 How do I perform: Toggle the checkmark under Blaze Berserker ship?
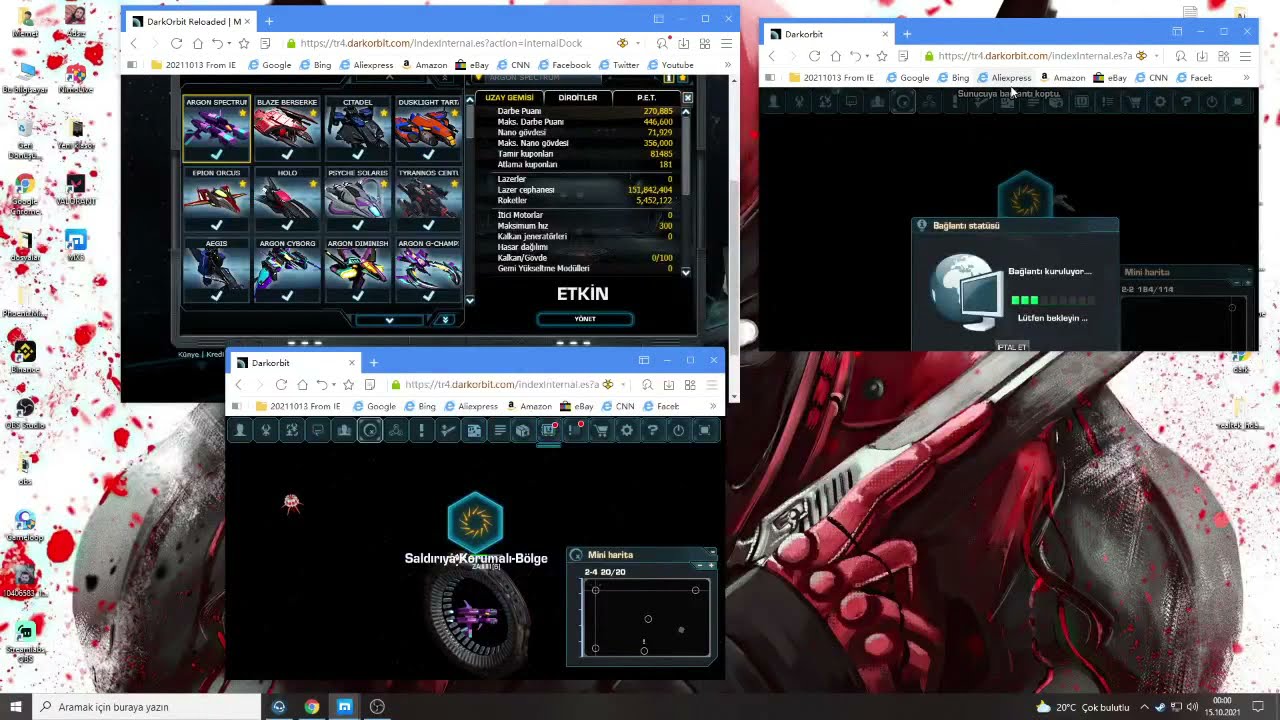coord(287,154)
